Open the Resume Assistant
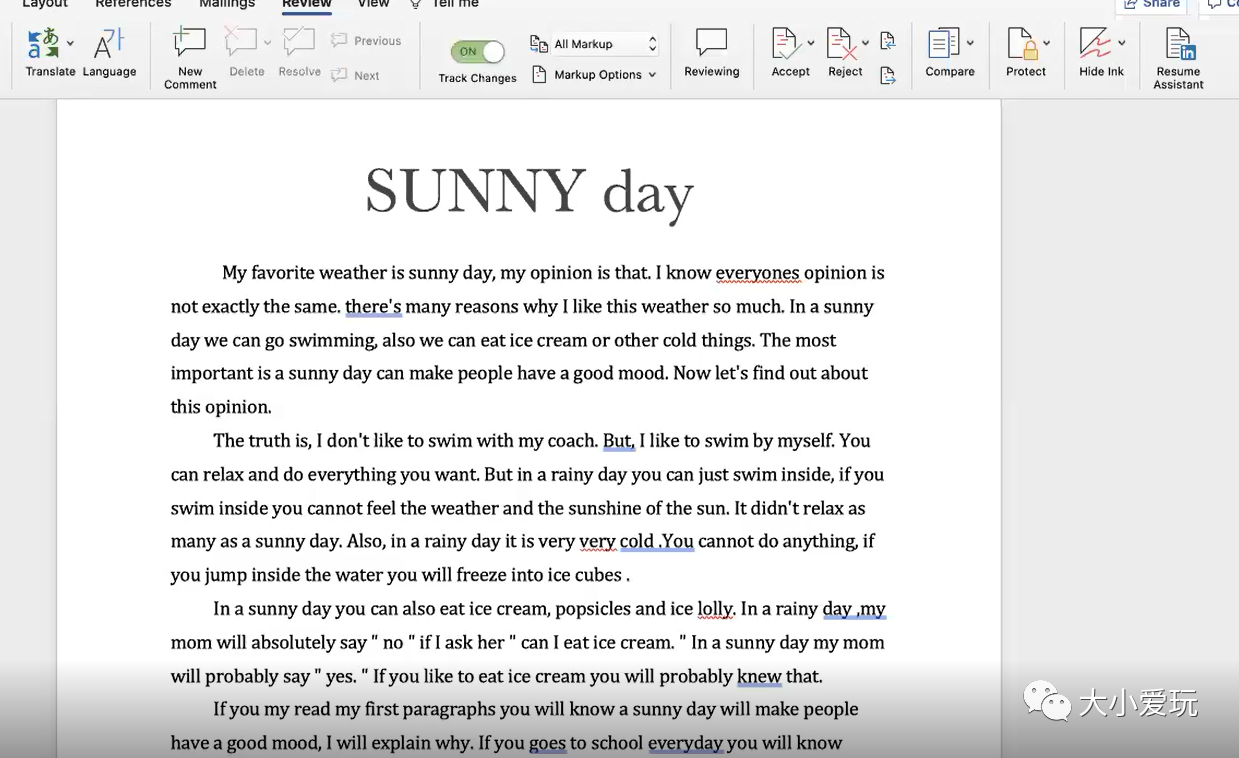 click(1178, 45)
